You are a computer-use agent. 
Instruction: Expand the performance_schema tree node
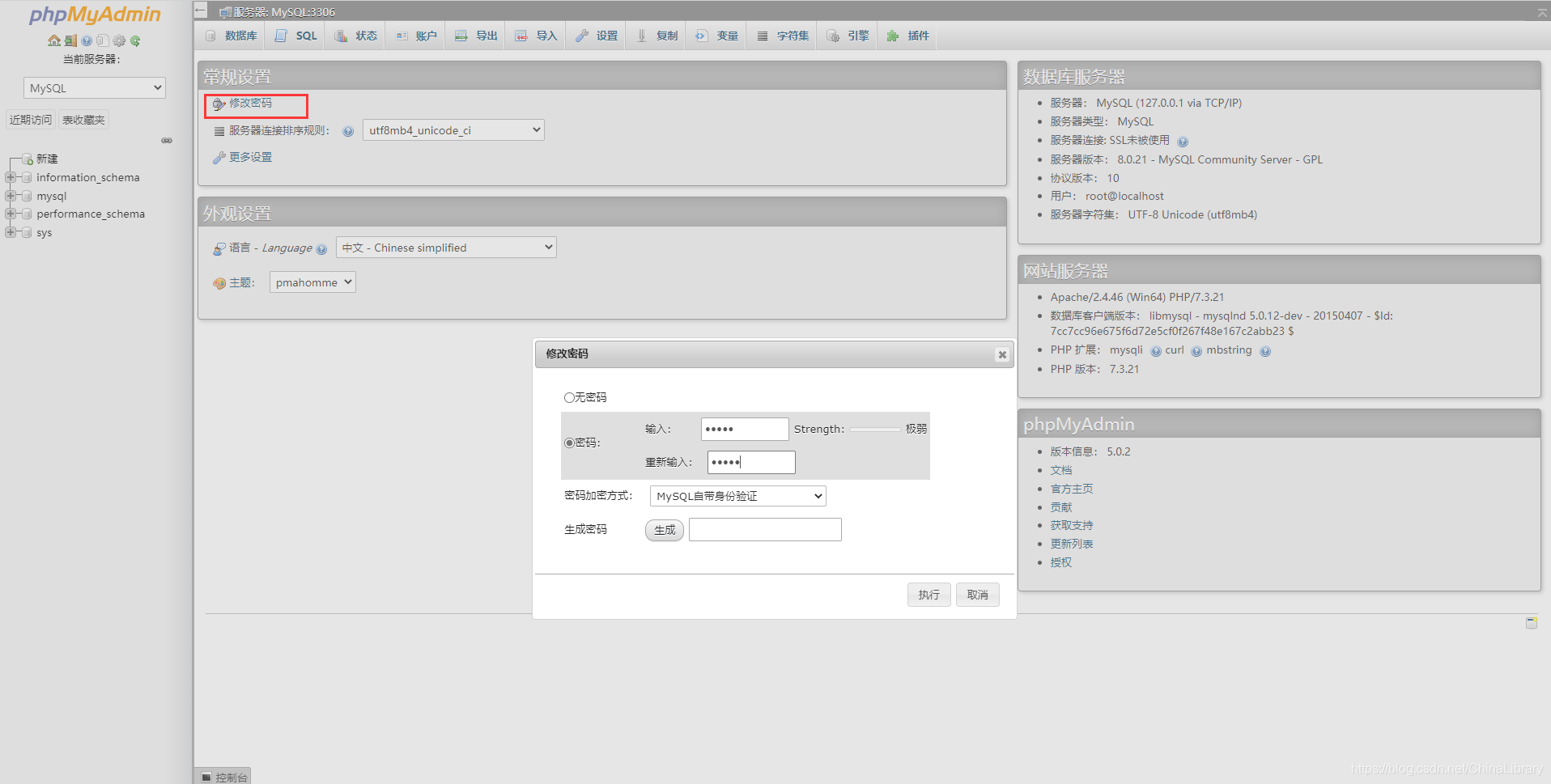tap(11, 214)
